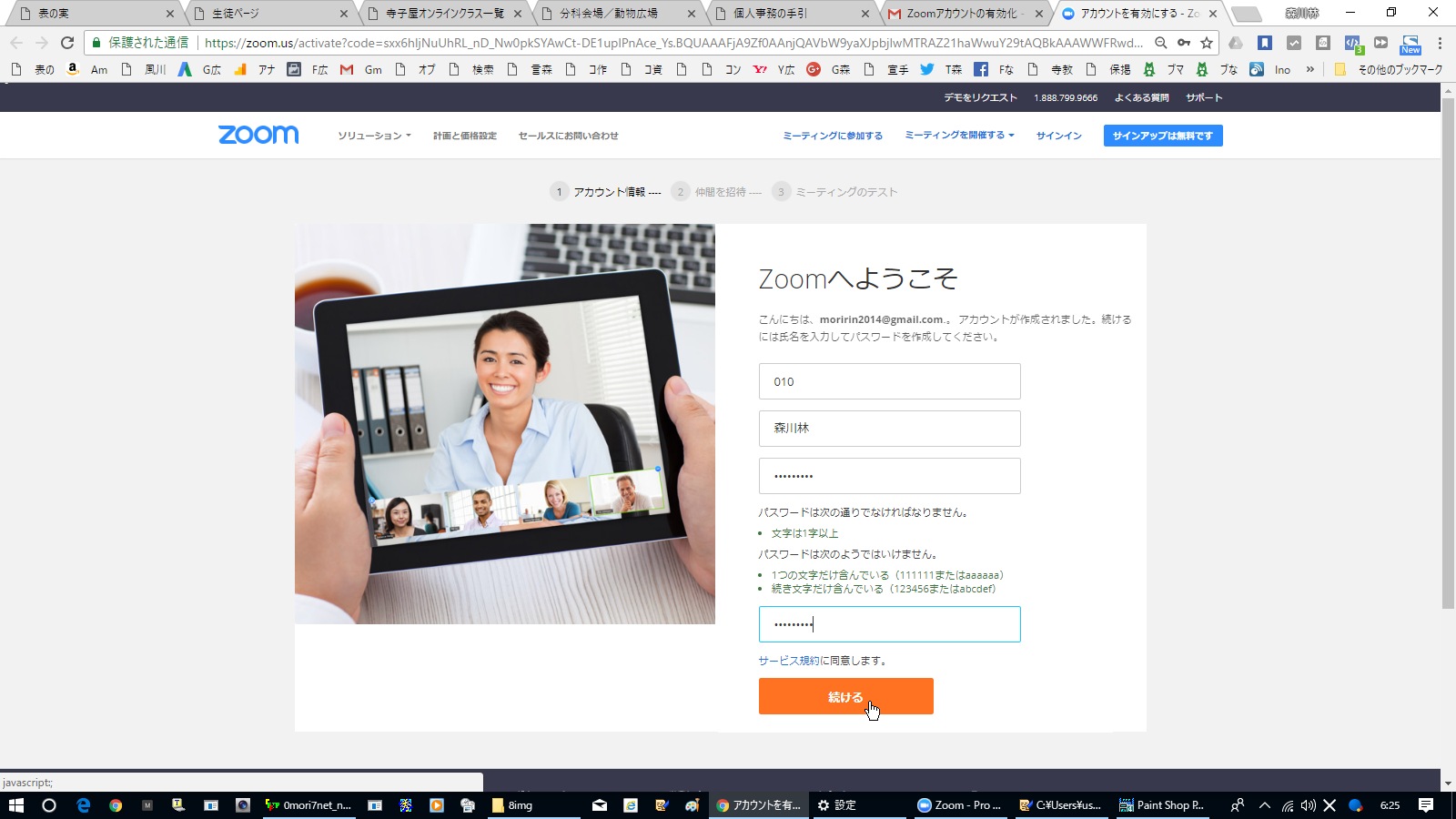Image resolution: width=1456 pixels, height=819 pixels.
Task: Click the zoom magnifier icon in address bar
Action: 1160,42
